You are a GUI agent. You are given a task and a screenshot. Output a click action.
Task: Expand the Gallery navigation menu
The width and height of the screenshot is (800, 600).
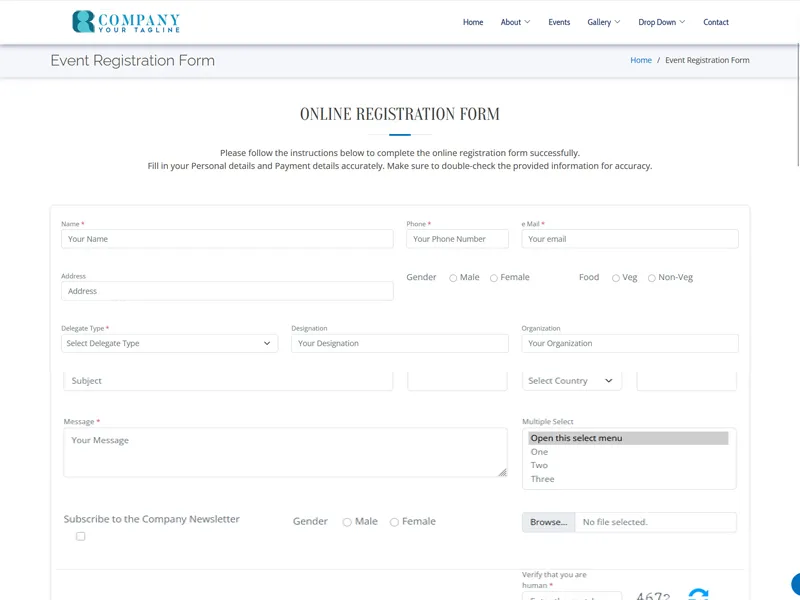tap(603, 22)
